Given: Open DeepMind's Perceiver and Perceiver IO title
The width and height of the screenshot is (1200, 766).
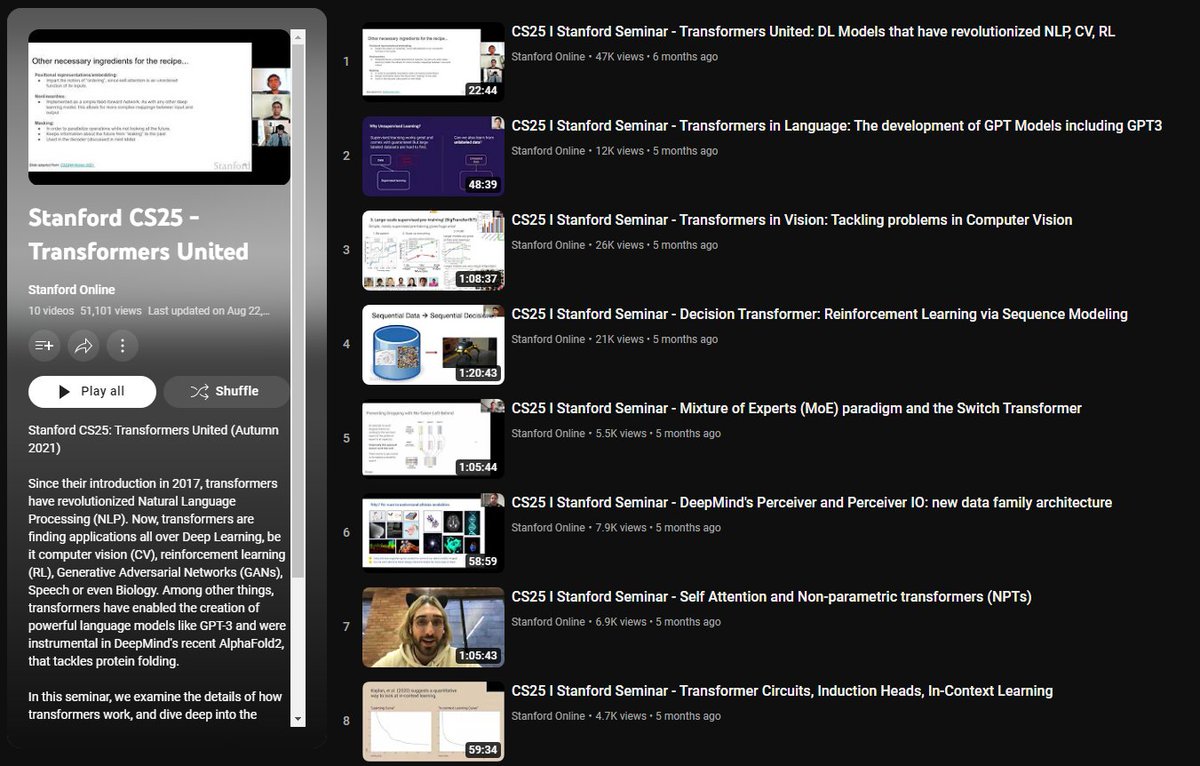Looking at the screenshot, I should point(811,502).
